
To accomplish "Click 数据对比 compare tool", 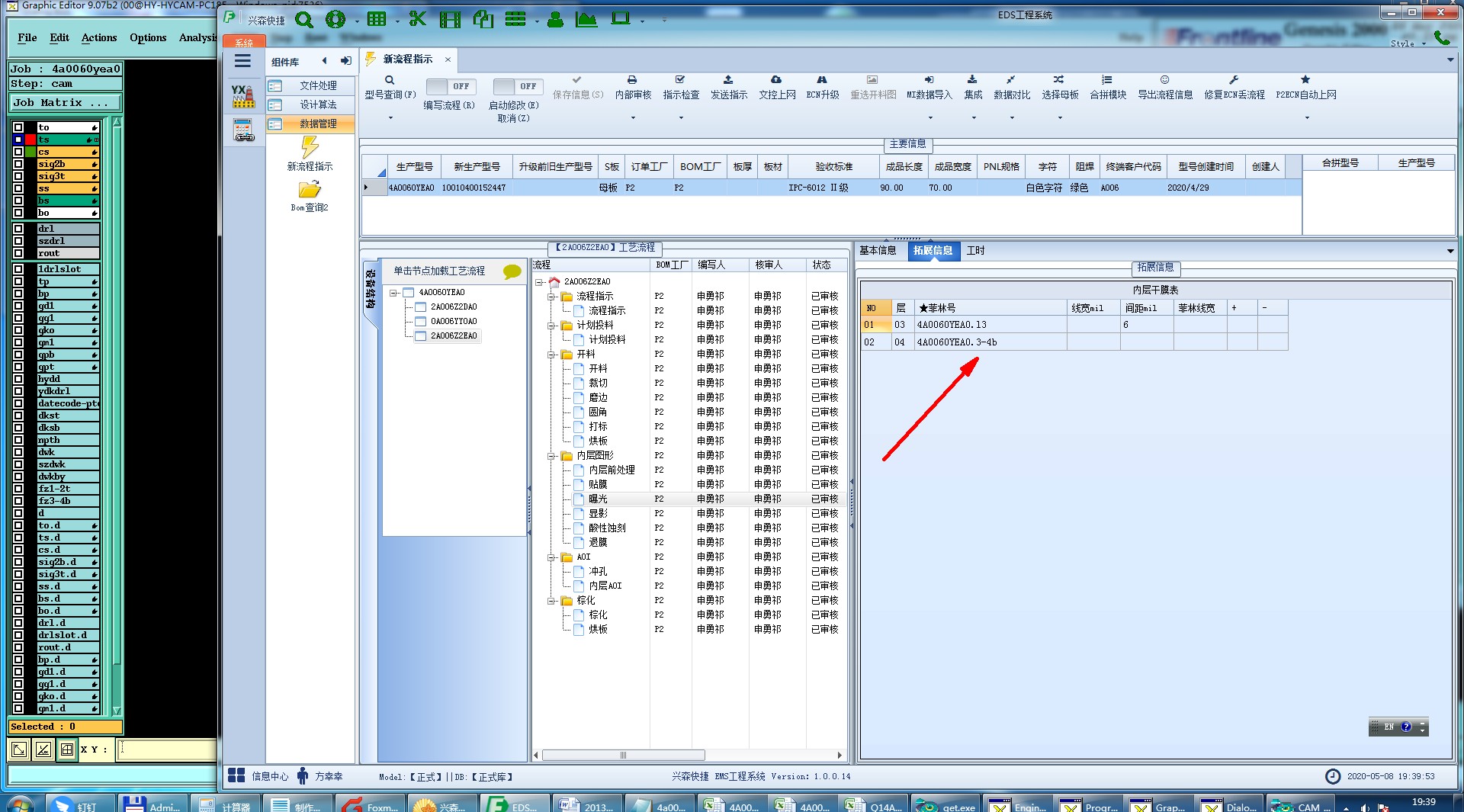I will pos(1011,88).
